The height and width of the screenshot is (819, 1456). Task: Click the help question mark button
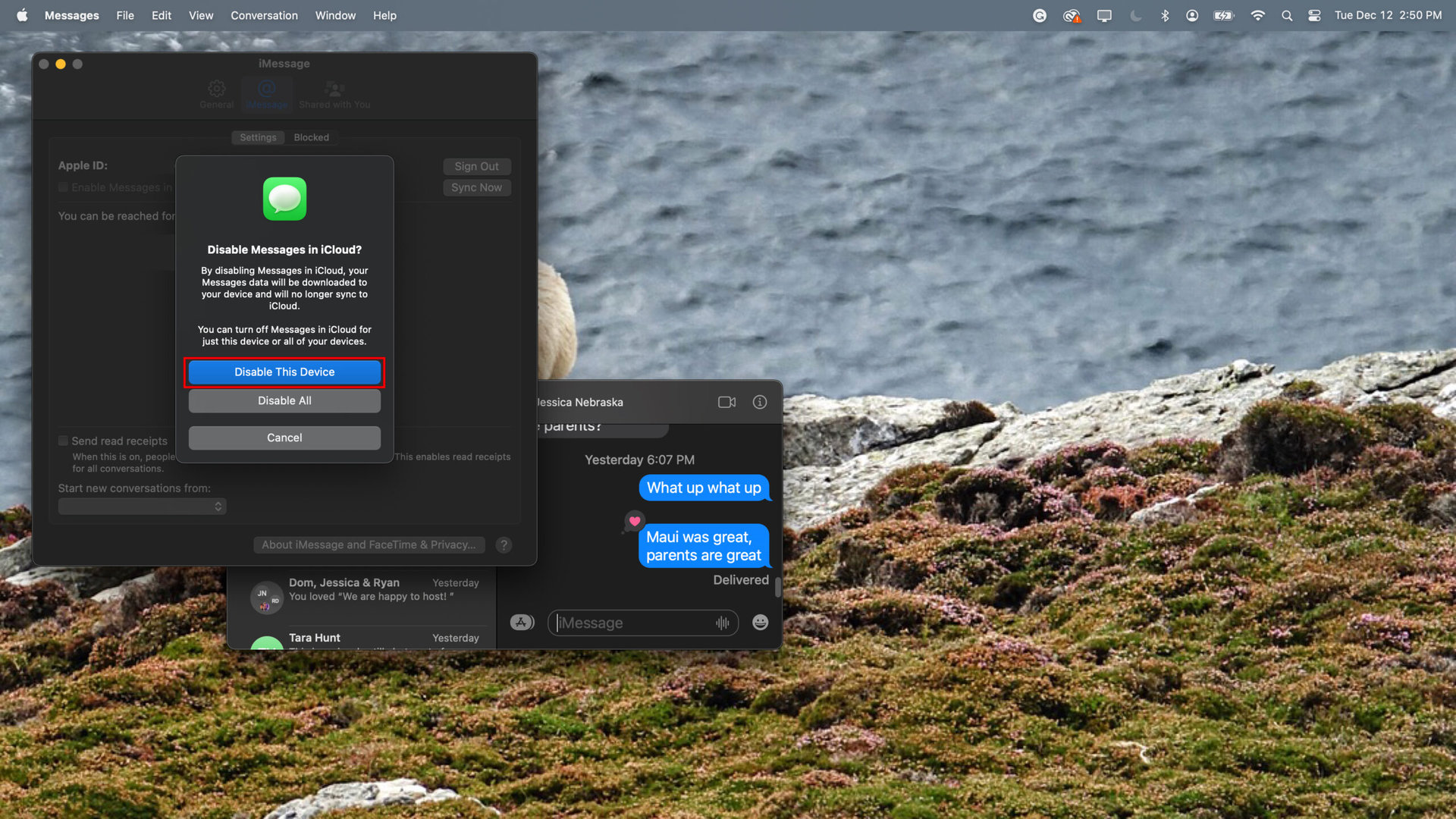pos(504,544)
